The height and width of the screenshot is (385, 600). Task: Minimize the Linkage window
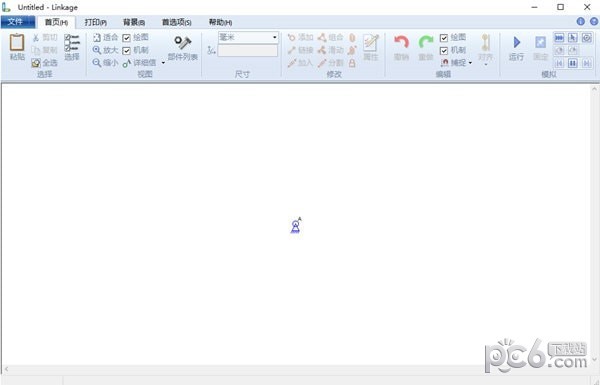(535, 7)
